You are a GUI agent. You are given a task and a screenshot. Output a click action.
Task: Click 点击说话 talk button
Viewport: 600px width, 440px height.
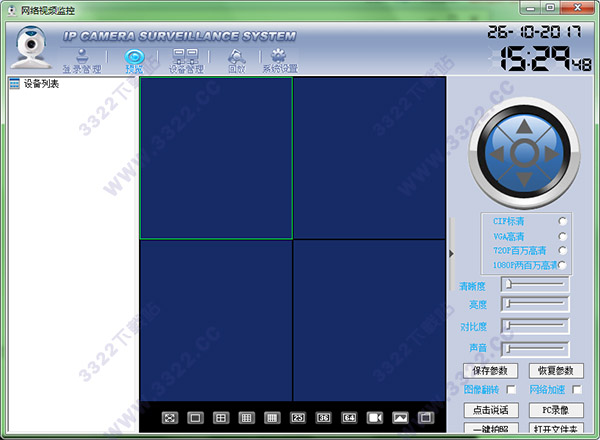(491, 410)
